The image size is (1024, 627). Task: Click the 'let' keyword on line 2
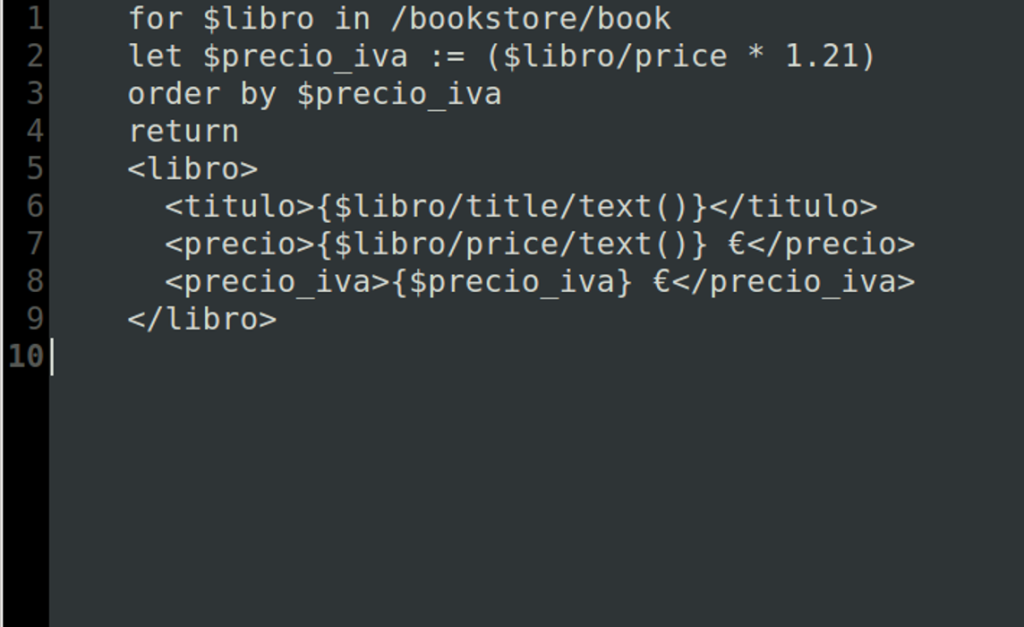(x=155, y=56)
